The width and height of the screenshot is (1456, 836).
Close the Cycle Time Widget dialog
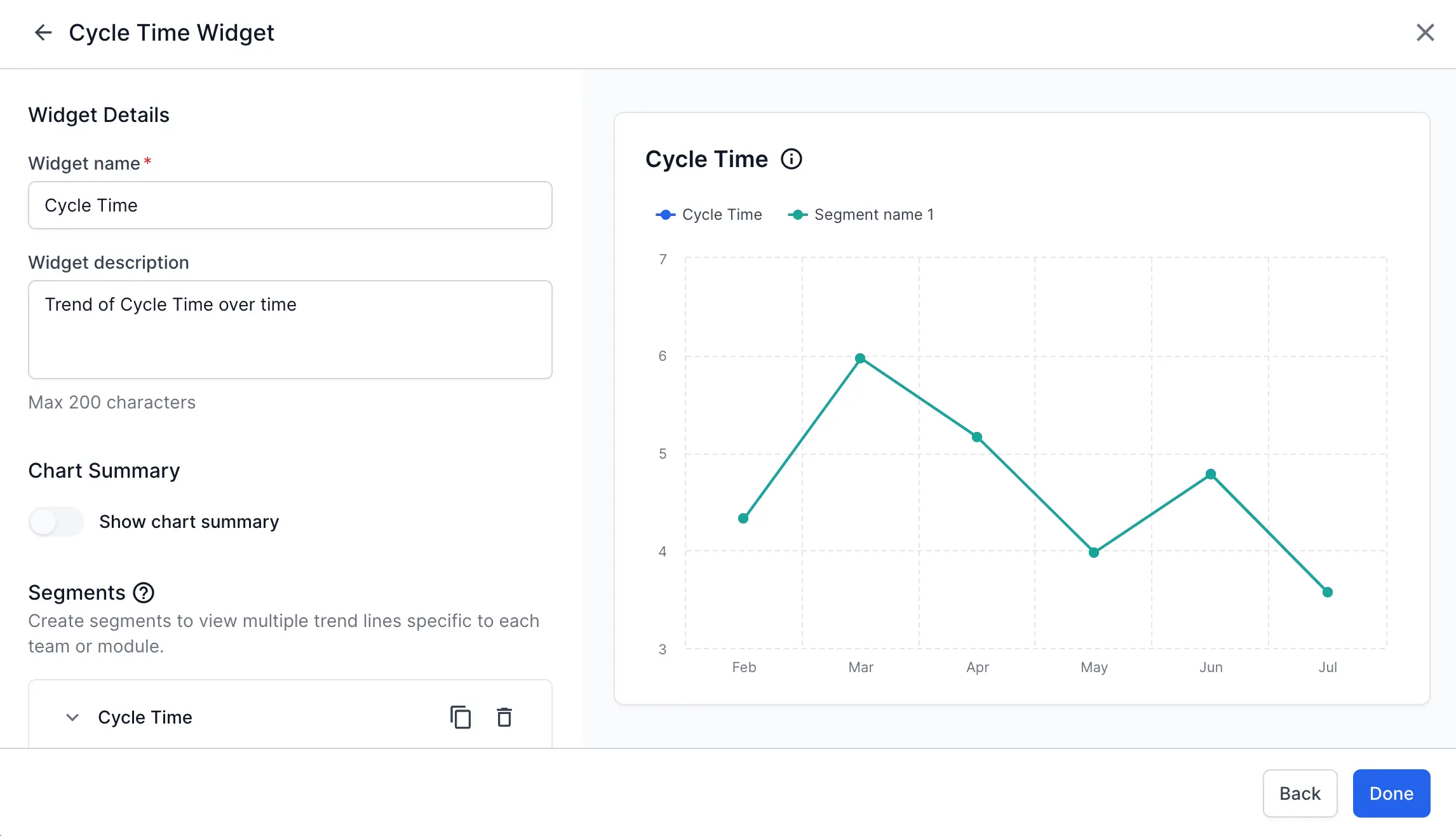[x=1425, y=32]
